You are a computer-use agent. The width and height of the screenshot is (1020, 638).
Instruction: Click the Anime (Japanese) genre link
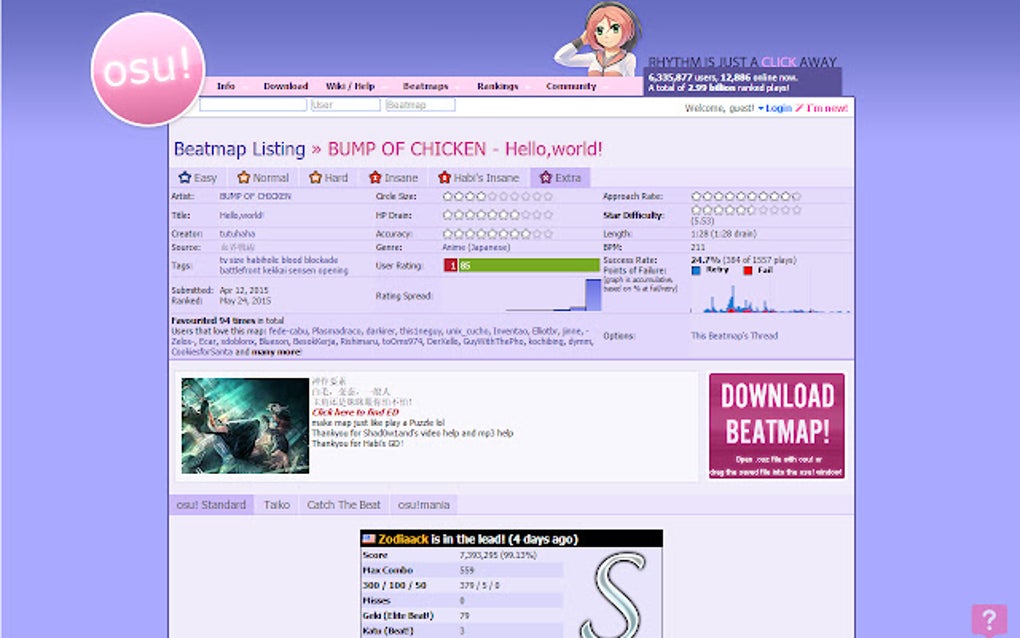point(476,247)
